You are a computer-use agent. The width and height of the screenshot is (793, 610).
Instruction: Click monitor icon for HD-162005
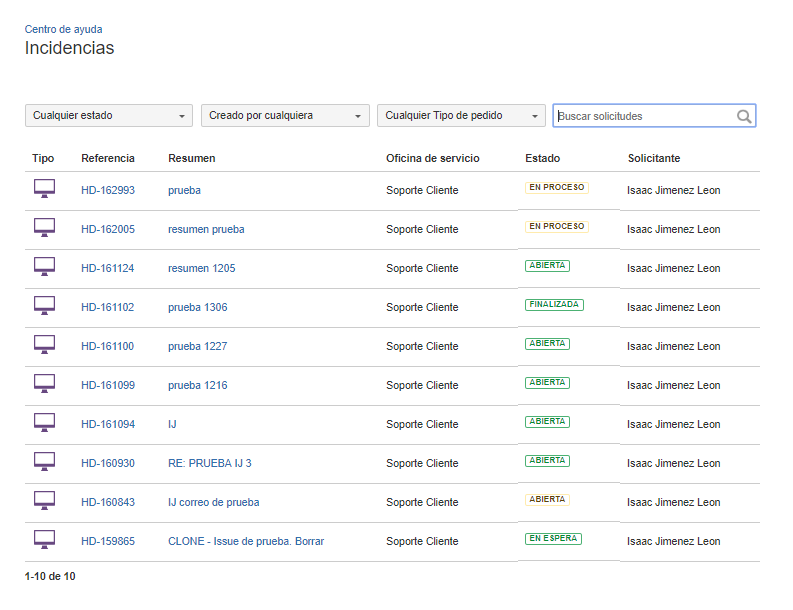point(45,228)
